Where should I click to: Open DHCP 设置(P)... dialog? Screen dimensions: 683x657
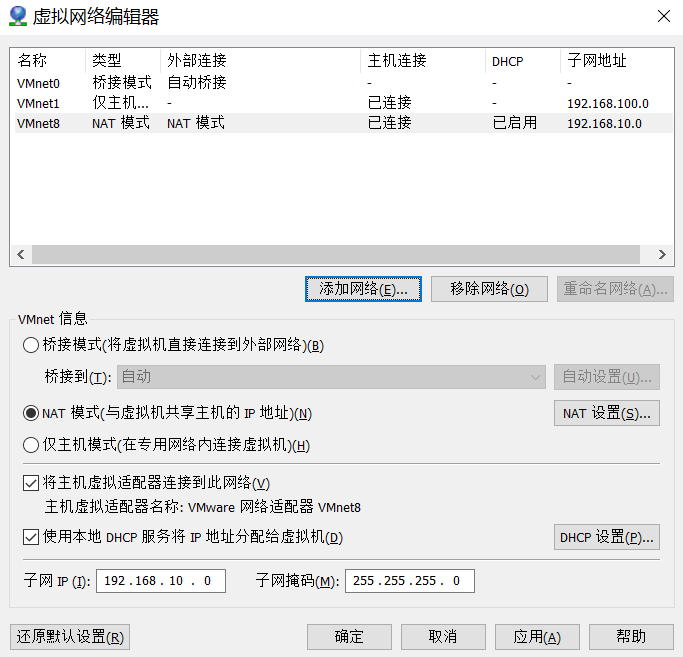pyautogui.click(x=607, y=537)
